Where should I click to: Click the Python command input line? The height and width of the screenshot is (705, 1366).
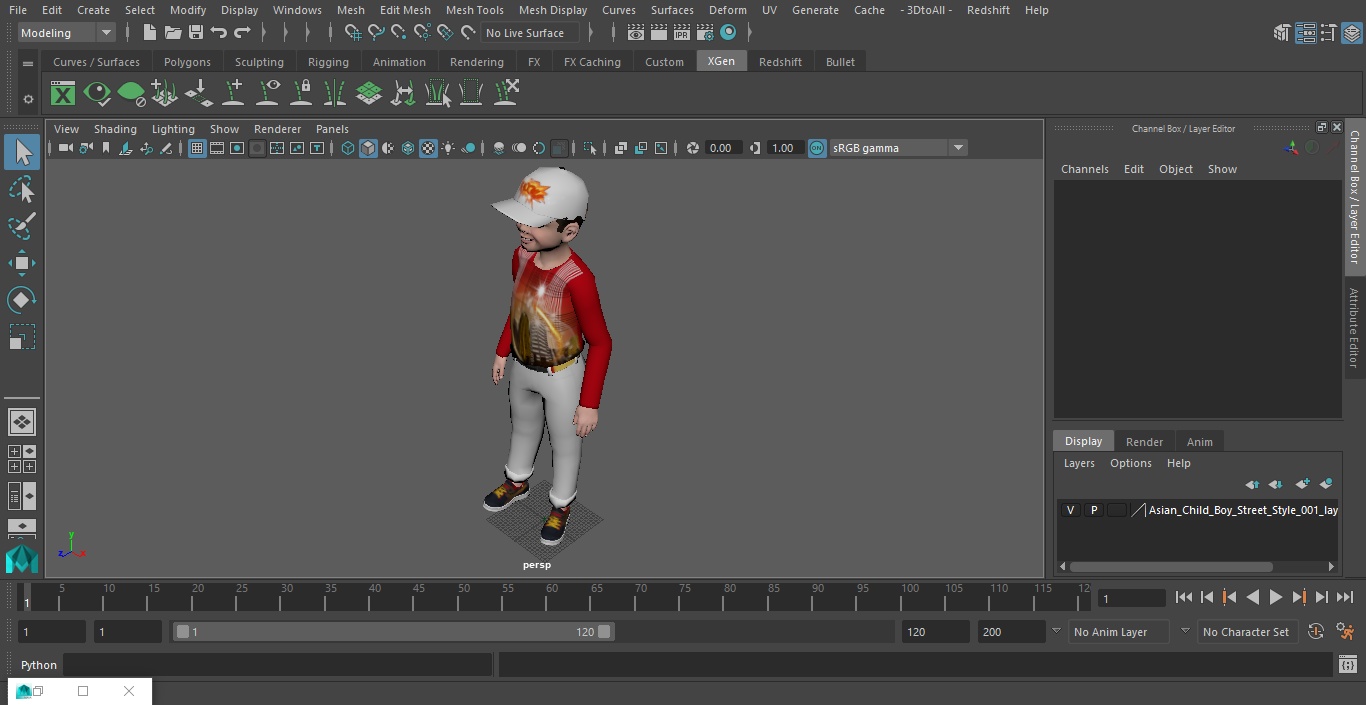(278, 665)
